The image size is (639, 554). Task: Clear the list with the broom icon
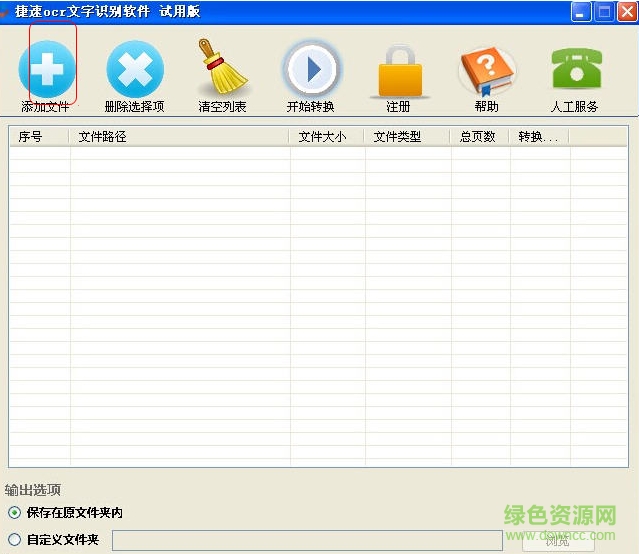click(223, 66)
